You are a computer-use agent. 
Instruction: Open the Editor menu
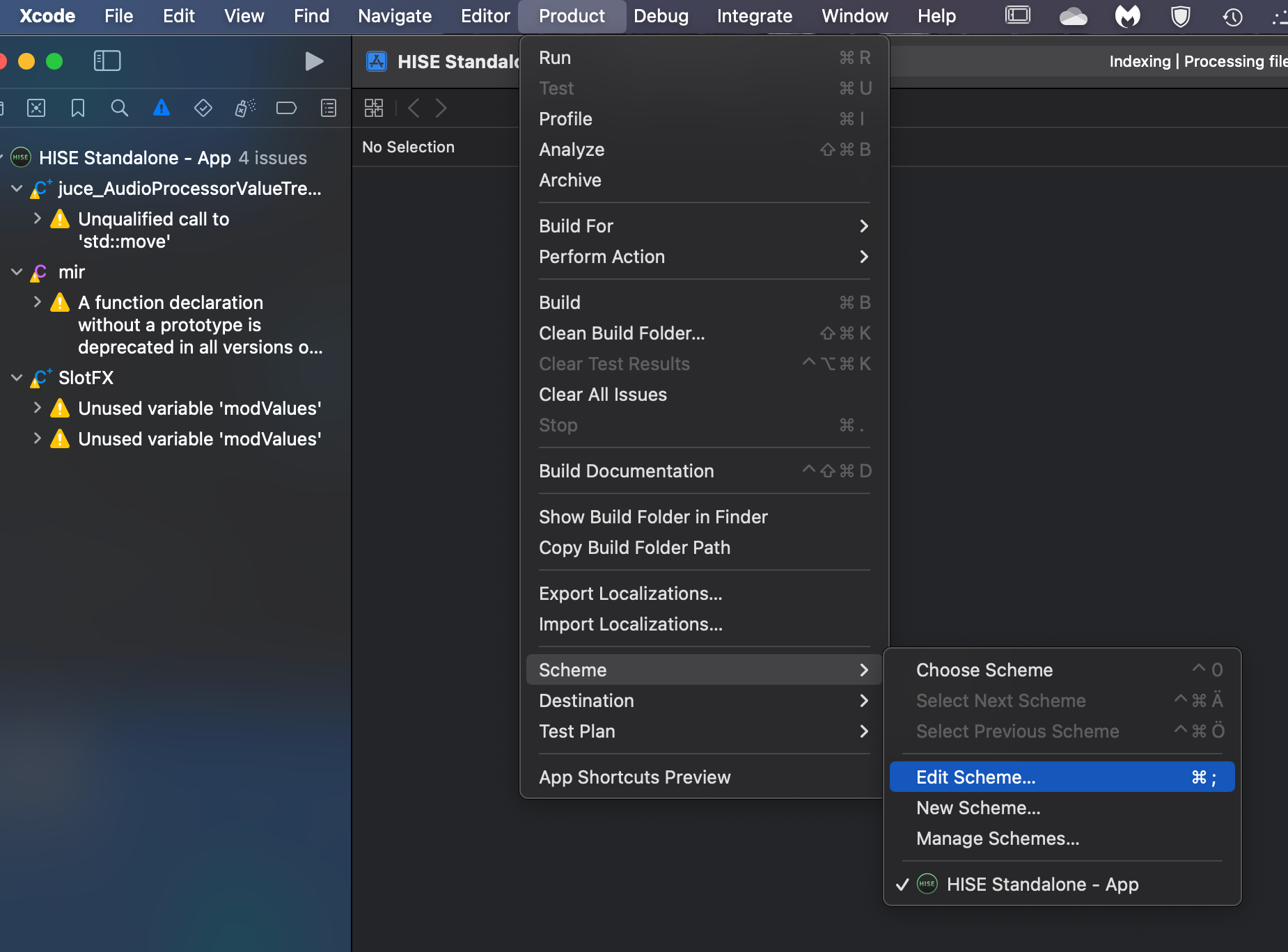pyautogui.click(x=485, y=16)
